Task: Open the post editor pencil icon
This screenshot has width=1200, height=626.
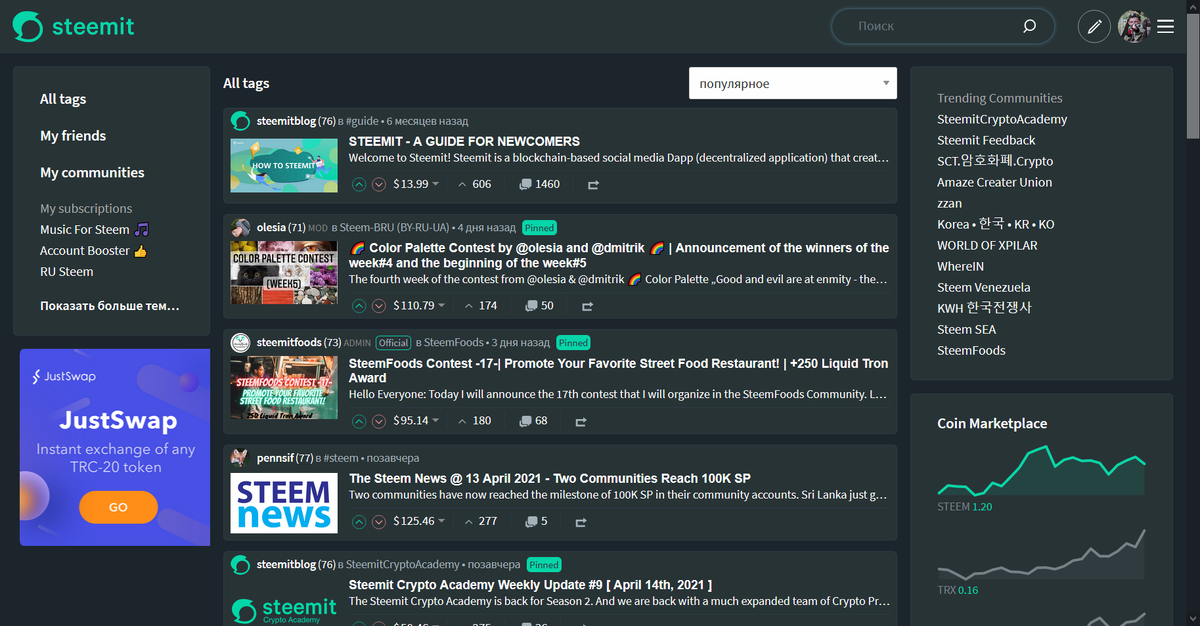Action: coord(1094,26)
